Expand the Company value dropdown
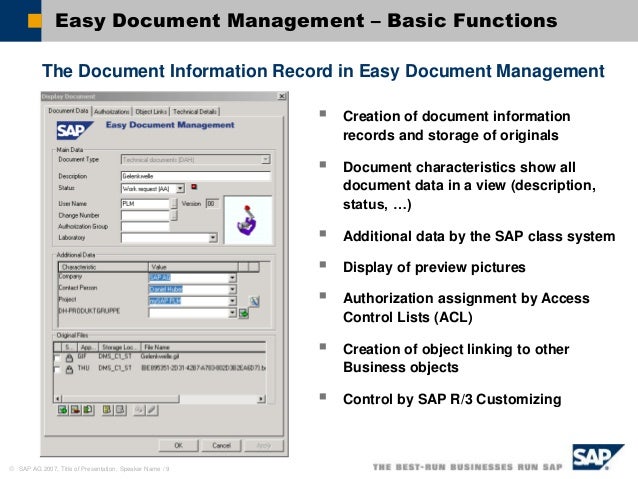The image size is (638, 479). point(232,278)
